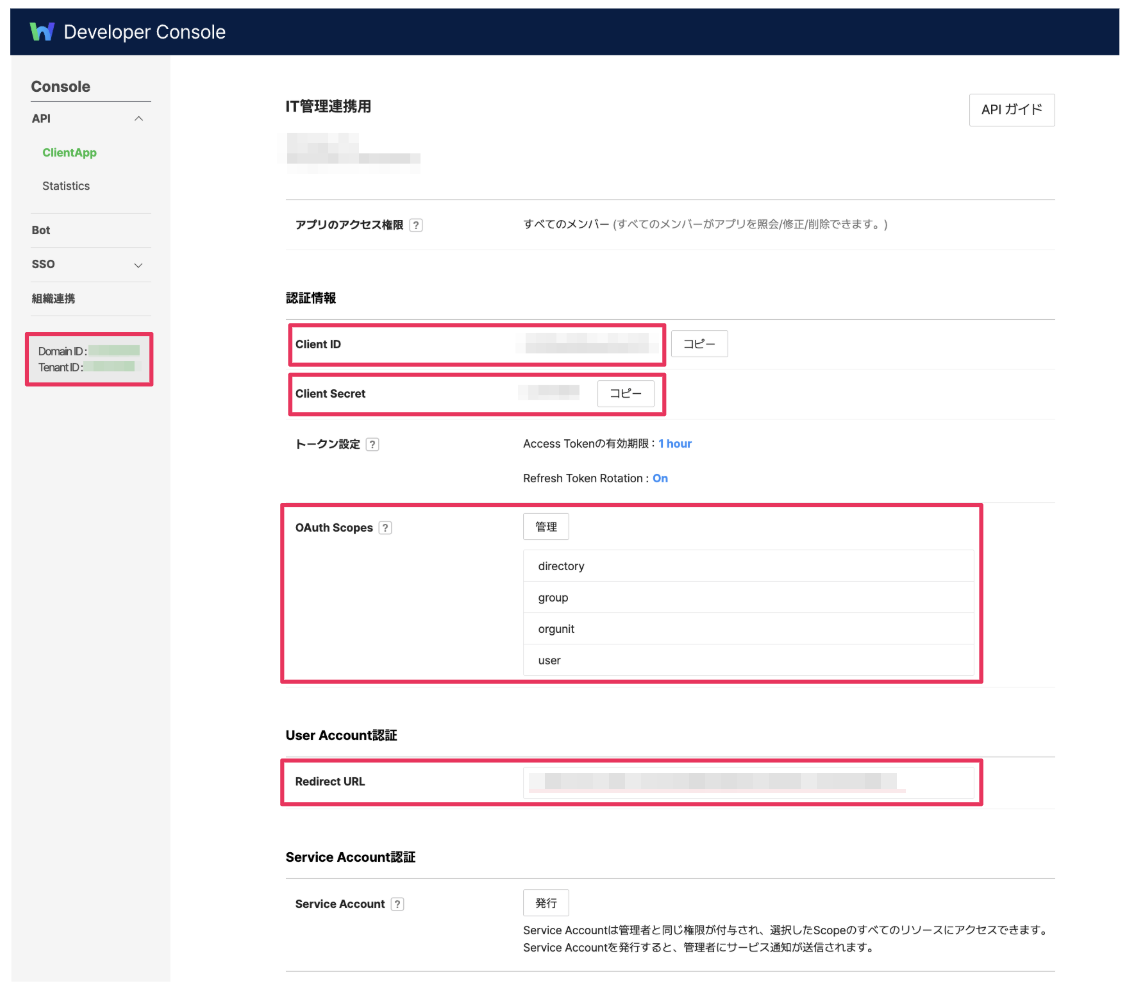This screenshot has height=988, width=1124.
Task: Click the 発行 button for Service Account
Action: [x=546, y=903]
